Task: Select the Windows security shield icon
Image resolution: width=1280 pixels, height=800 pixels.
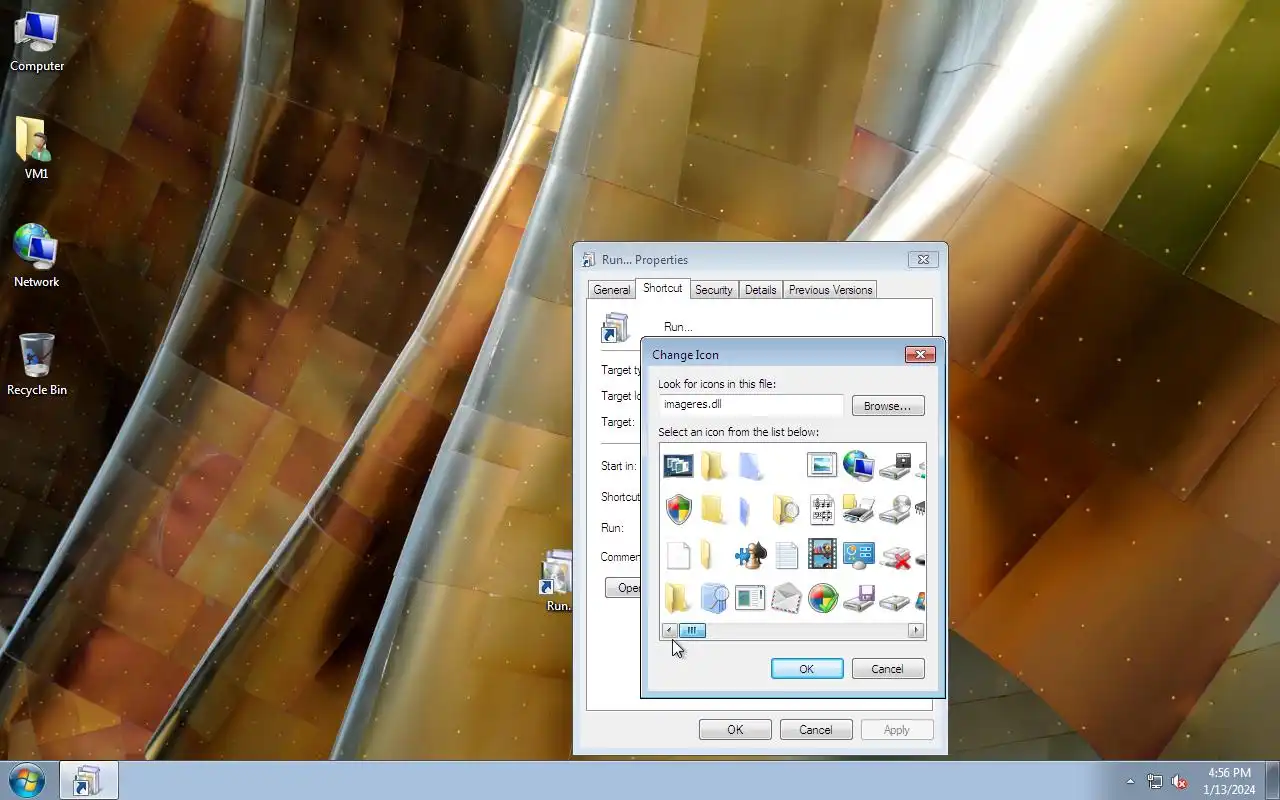Action: (678, 509)
